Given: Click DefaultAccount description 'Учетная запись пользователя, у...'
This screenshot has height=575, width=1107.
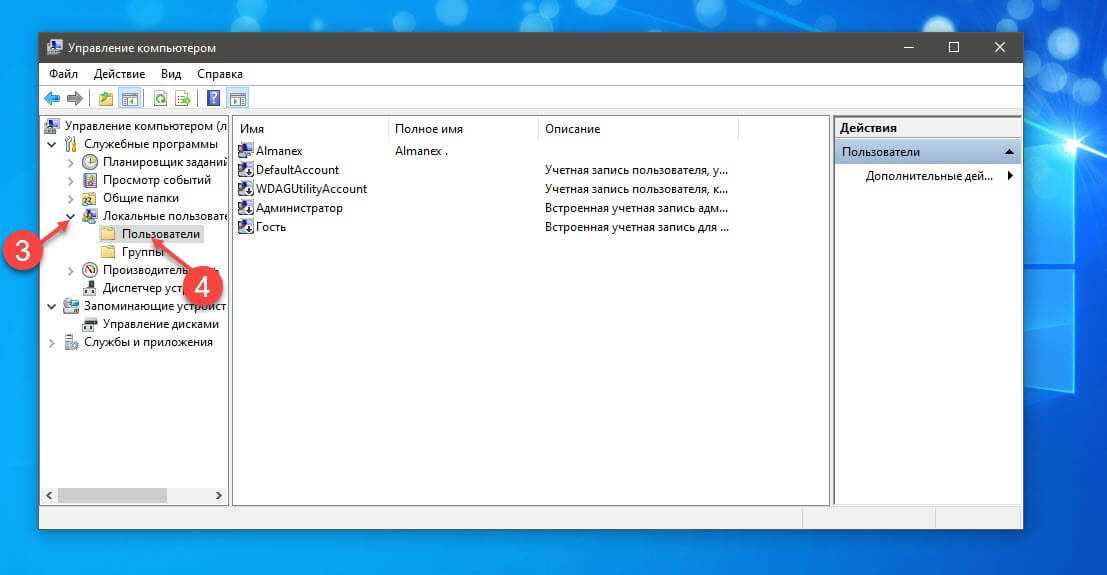Looking at the screenshot, I should [x=636, y=170].
